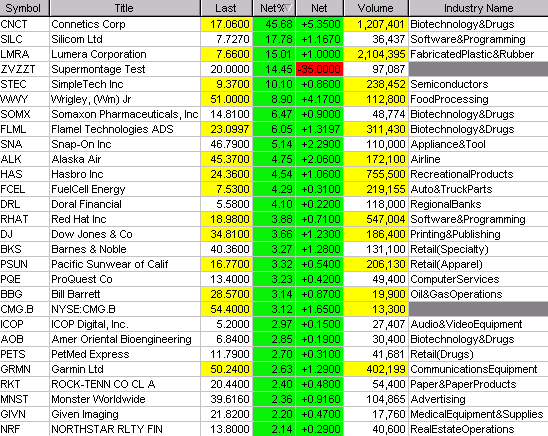The width and height of the screenshot is (548, 436).
Task: Click the CMG.B gray industry cell
Action: click(x=478, y=309)
